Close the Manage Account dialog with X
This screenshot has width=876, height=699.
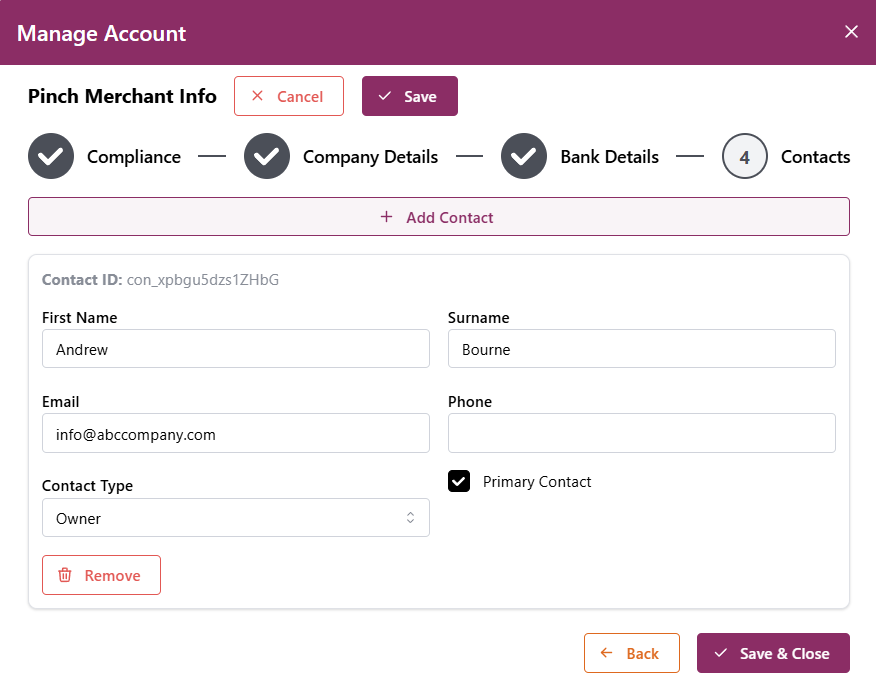[851, 31]
